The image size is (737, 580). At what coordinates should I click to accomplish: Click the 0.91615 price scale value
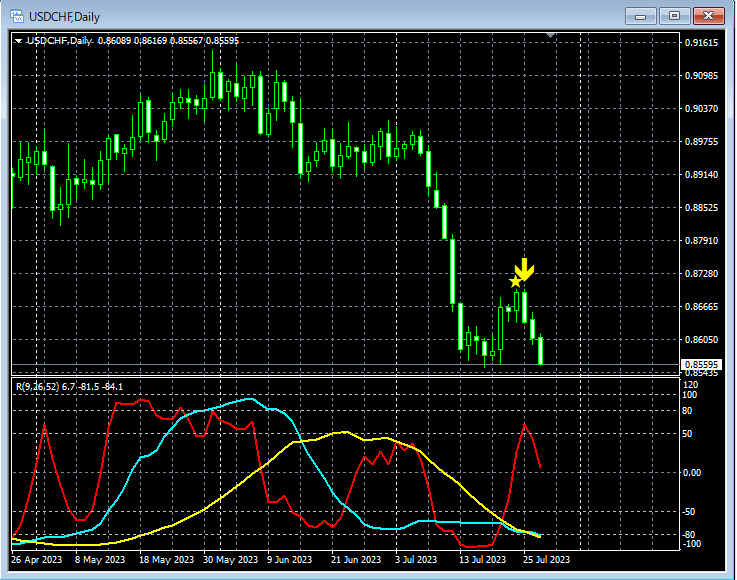coord(701,43)
